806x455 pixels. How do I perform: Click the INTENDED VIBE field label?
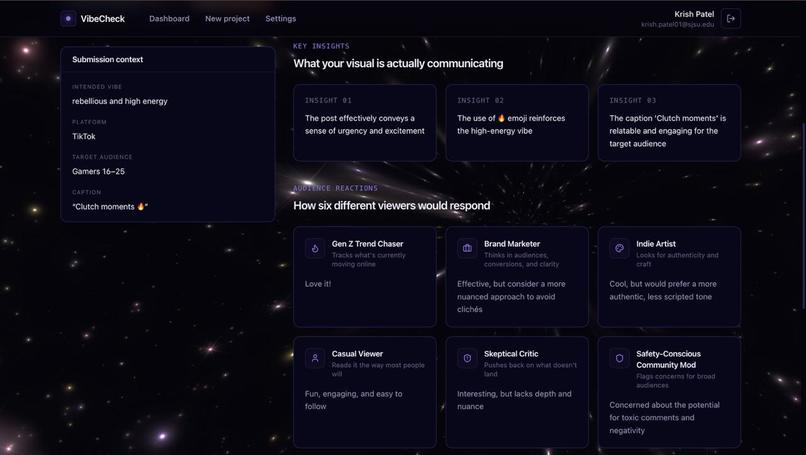click(97, 87)
